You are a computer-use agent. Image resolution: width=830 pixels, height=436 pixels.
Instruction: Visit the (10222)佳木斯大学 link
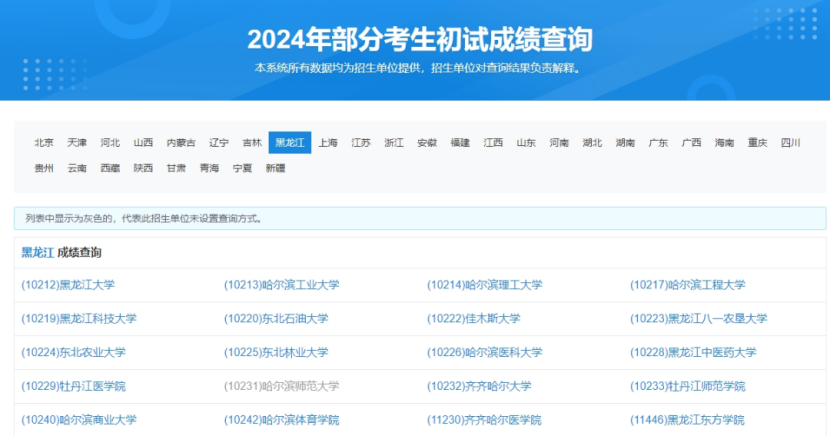tap(474, 319)
